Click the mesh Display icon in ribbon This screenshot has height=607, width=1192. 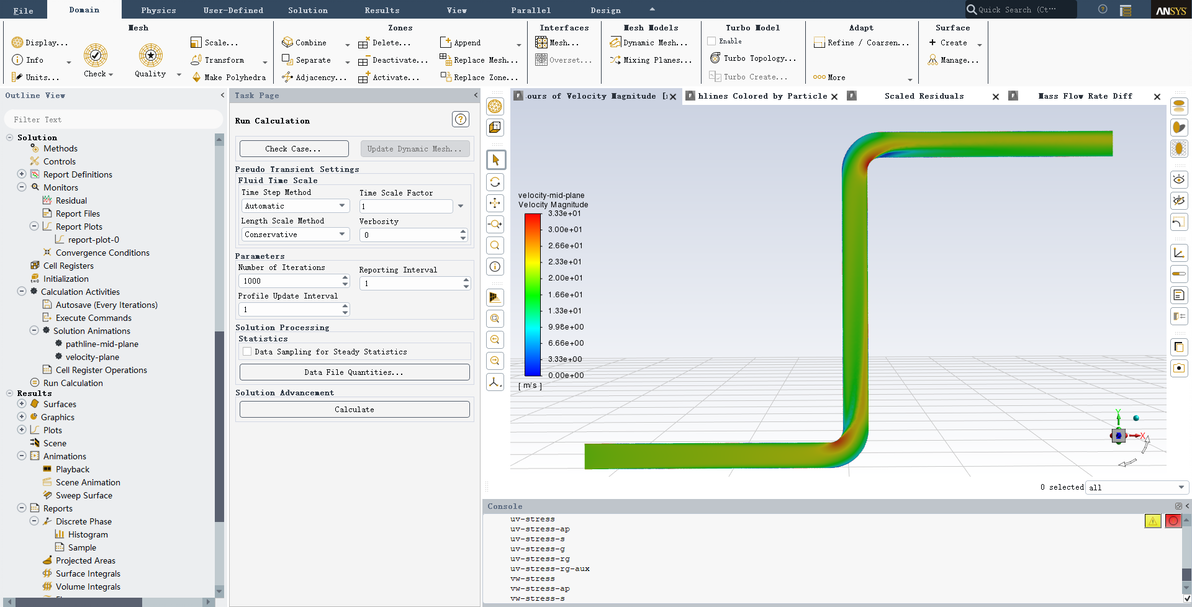[17, 43]
